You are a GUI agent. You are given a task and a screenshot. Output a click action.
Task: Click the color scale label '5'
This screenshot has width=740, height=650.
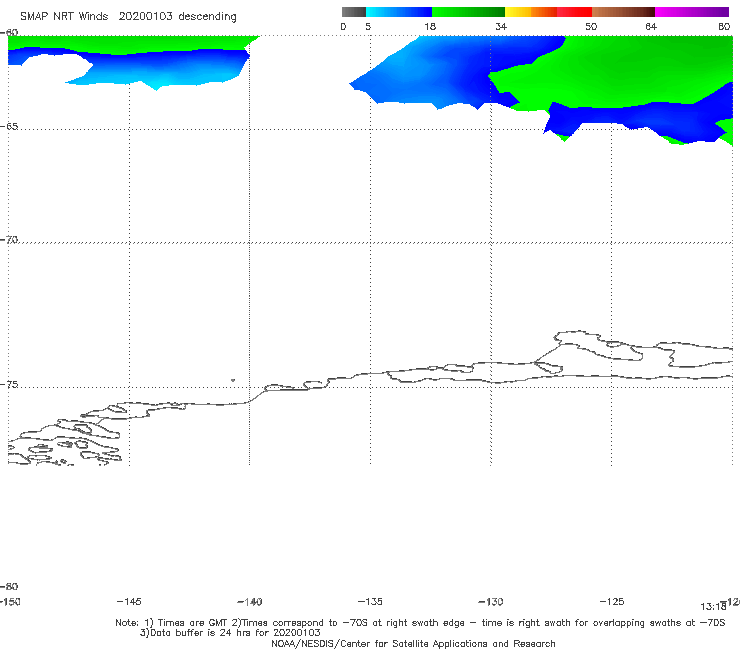368,27
